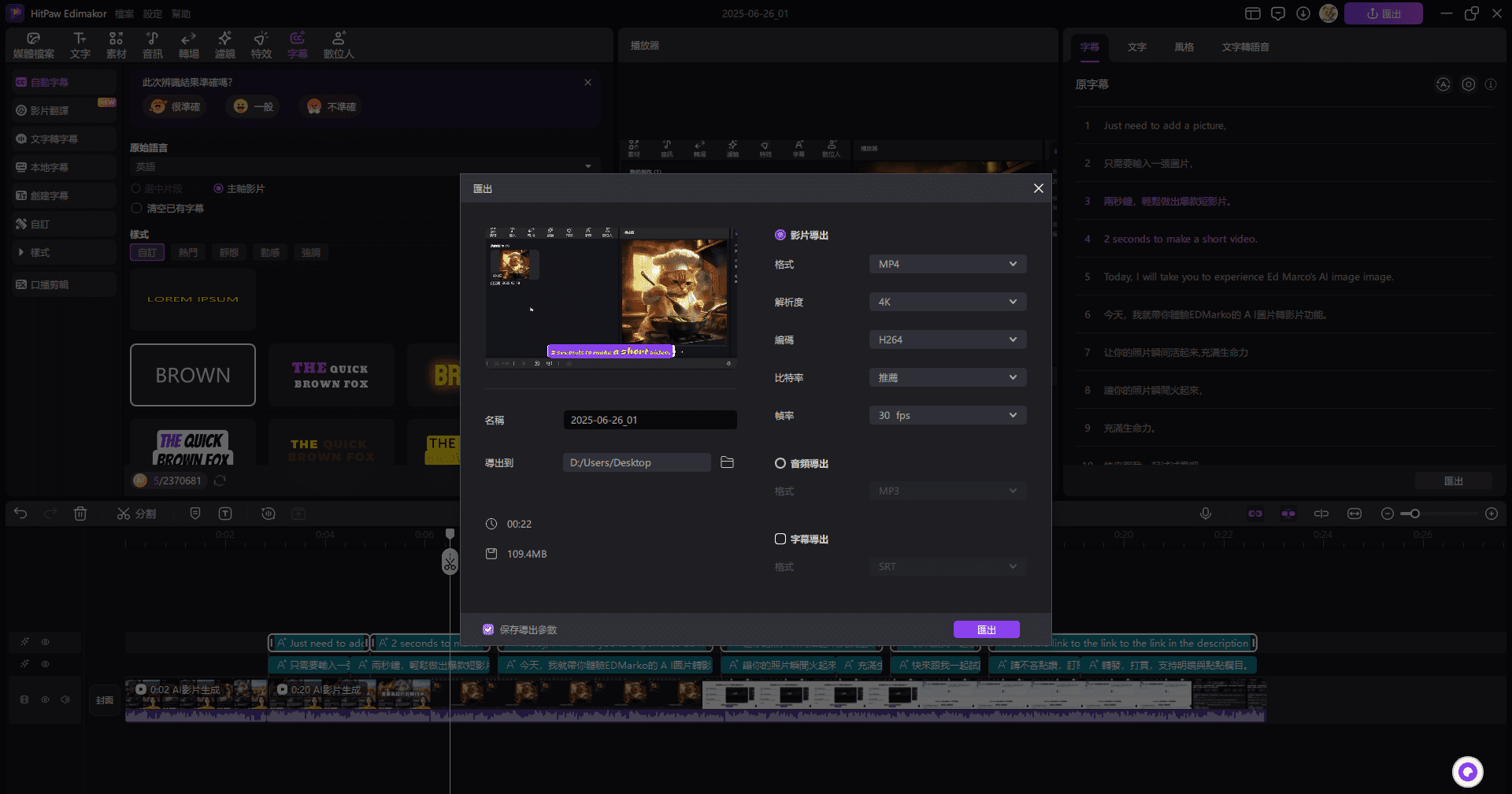Switch to the 風格 tab in right panel

pyautogui.click(x=1184, y=47)
